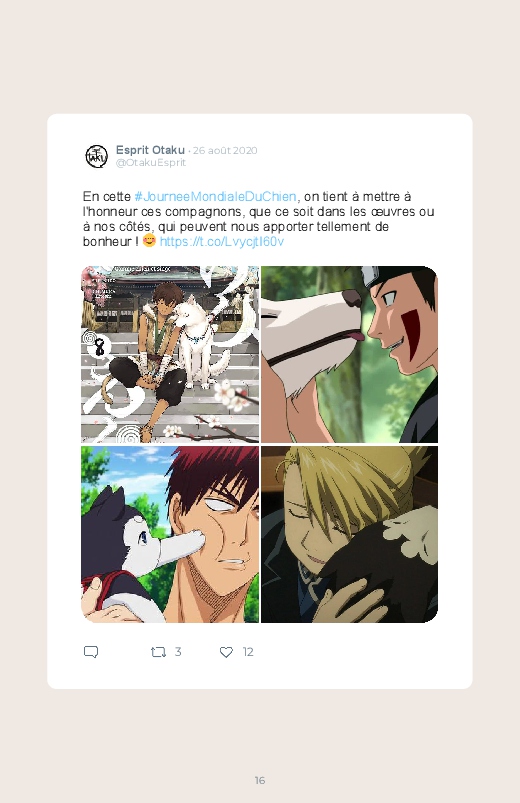Open the #JourneeMondialeDuChien hashtag
520x803 pixels.
tap(215, 197)
